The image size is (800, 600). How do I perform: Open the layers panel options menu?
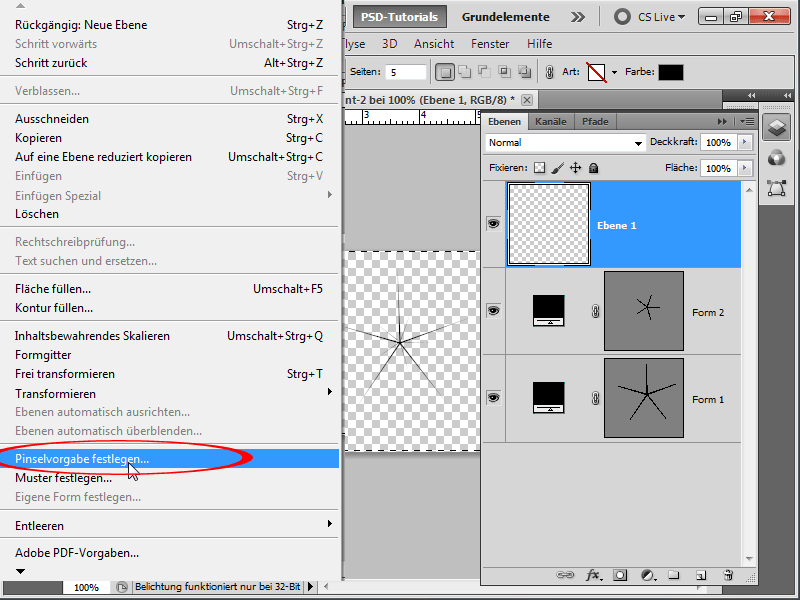point(747,121)
